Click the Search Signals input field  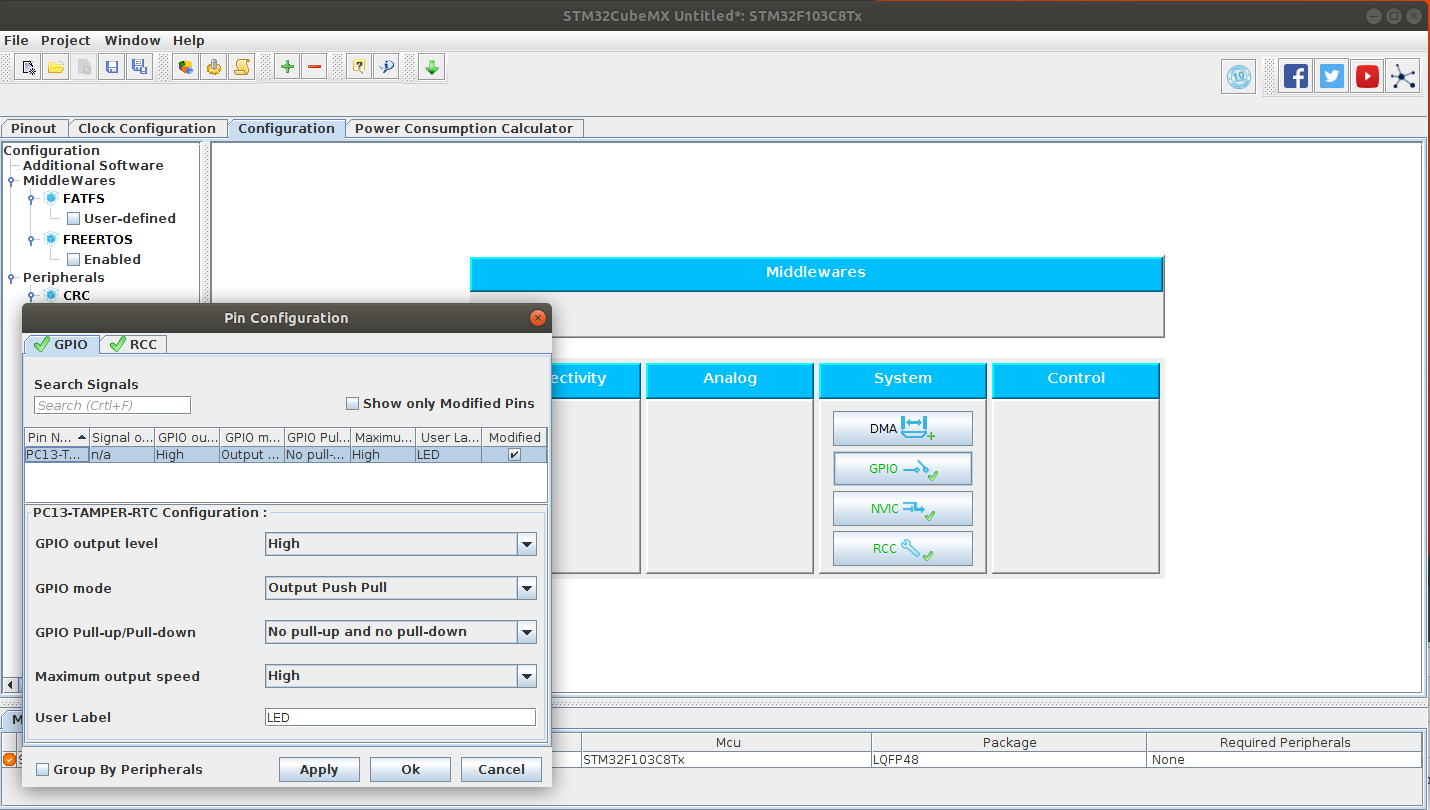[x=112, y=405]
